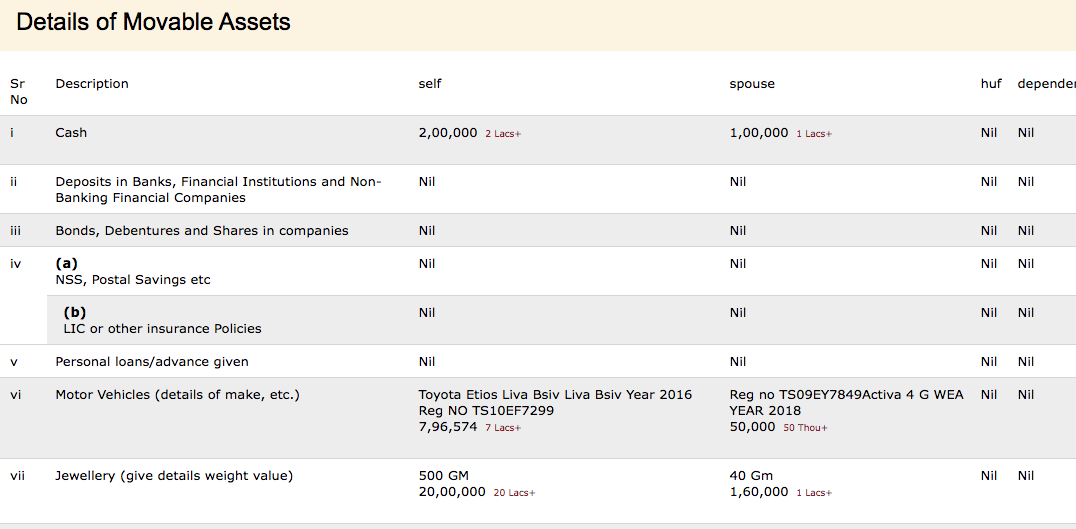Click the 'Description' column header
The height and width of the screenshot is (529, 1076).
(x=92, y=84)
